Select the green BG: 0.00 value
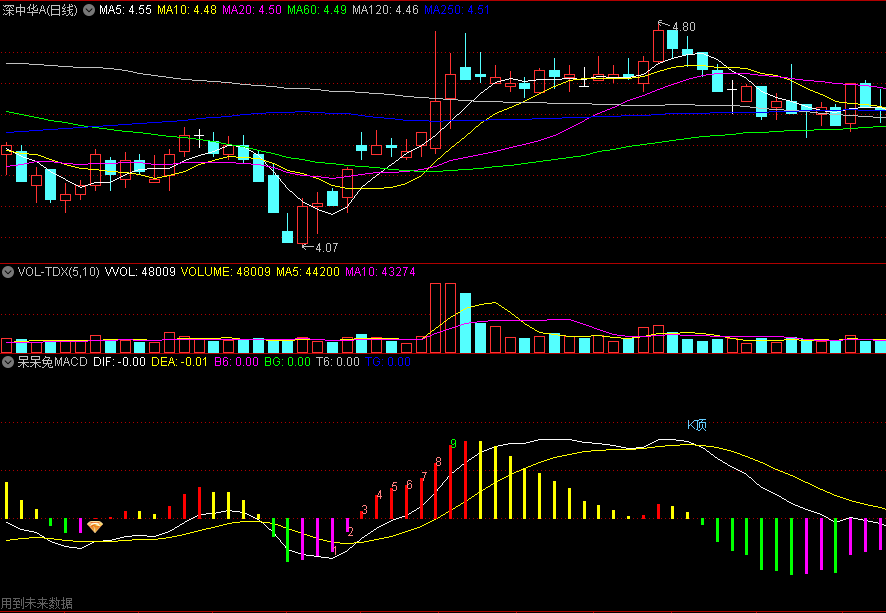The width and height of the screenshot is (886, 613). (x=288, y=362)
